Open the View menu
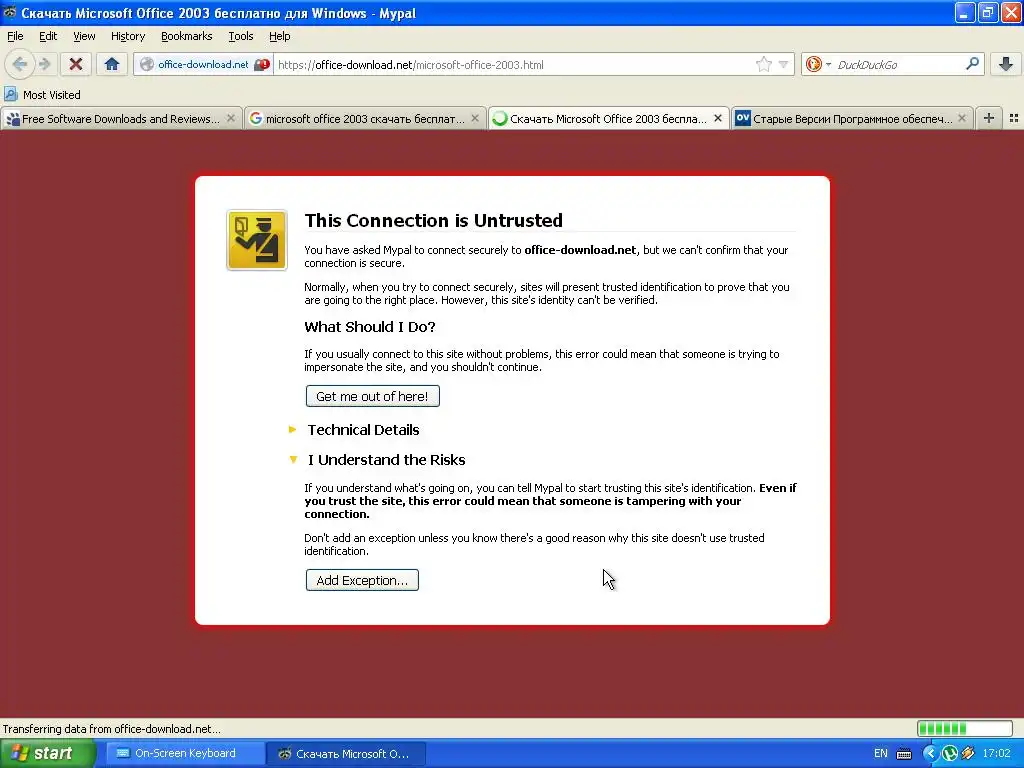Image resolution: width=1024 pixels, height=768 pixels. coord(84,36)
